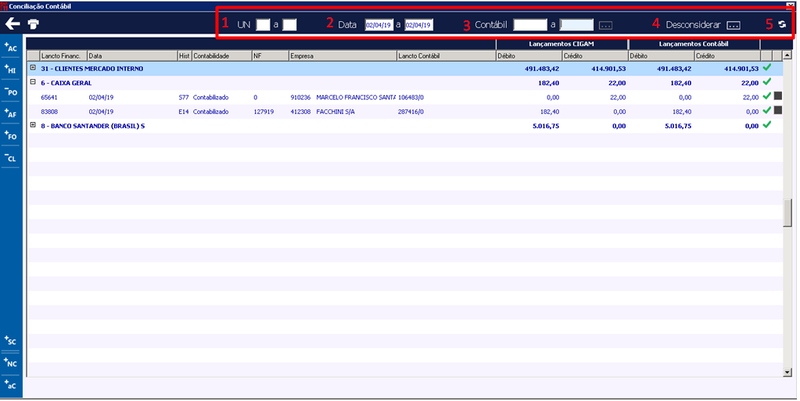Click the +AF sidebar icon
Screen dimensions: 800x401
coord(11,114)
